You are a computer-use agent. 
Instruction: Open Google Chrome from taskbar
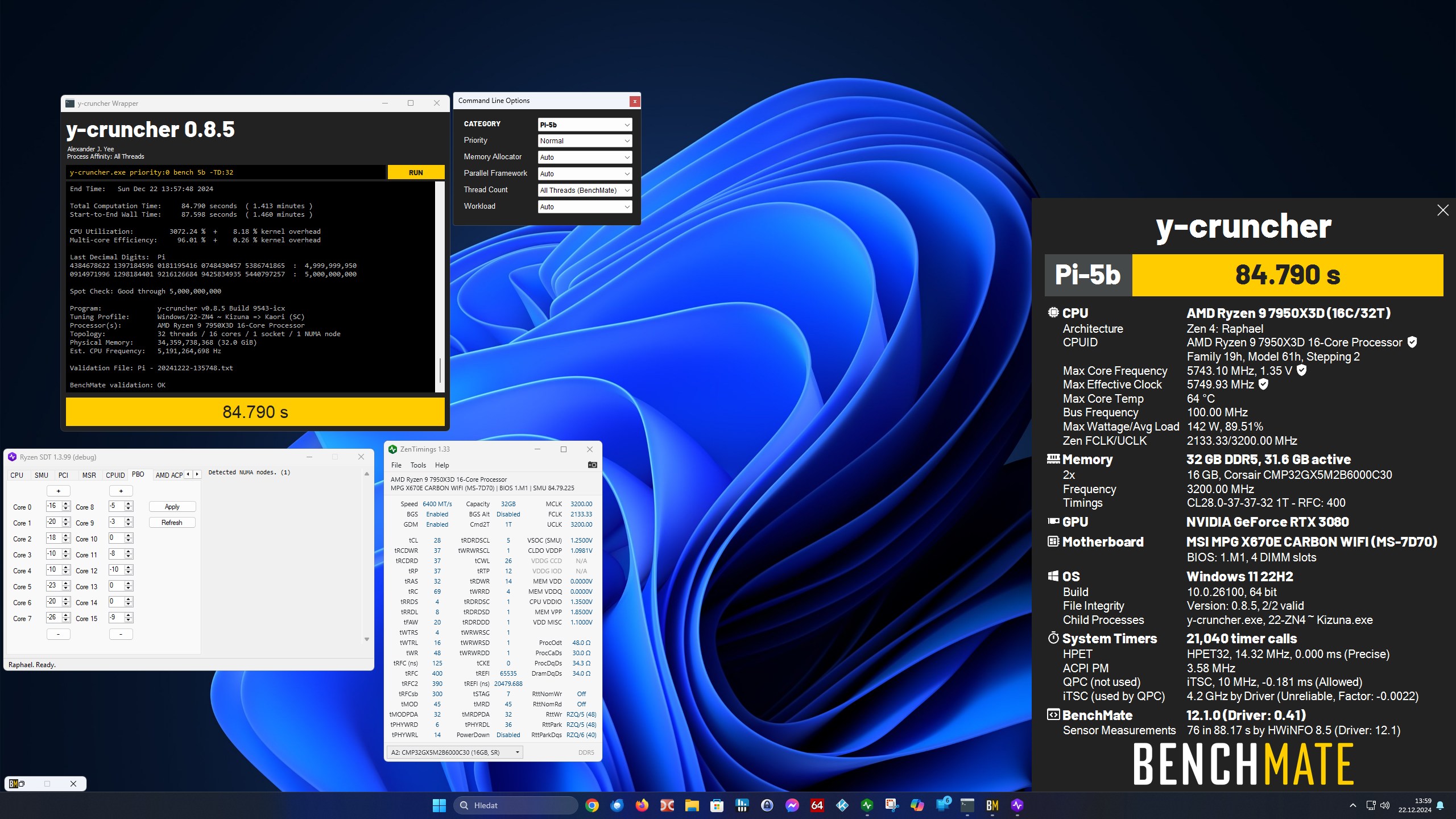coord(591,805)
